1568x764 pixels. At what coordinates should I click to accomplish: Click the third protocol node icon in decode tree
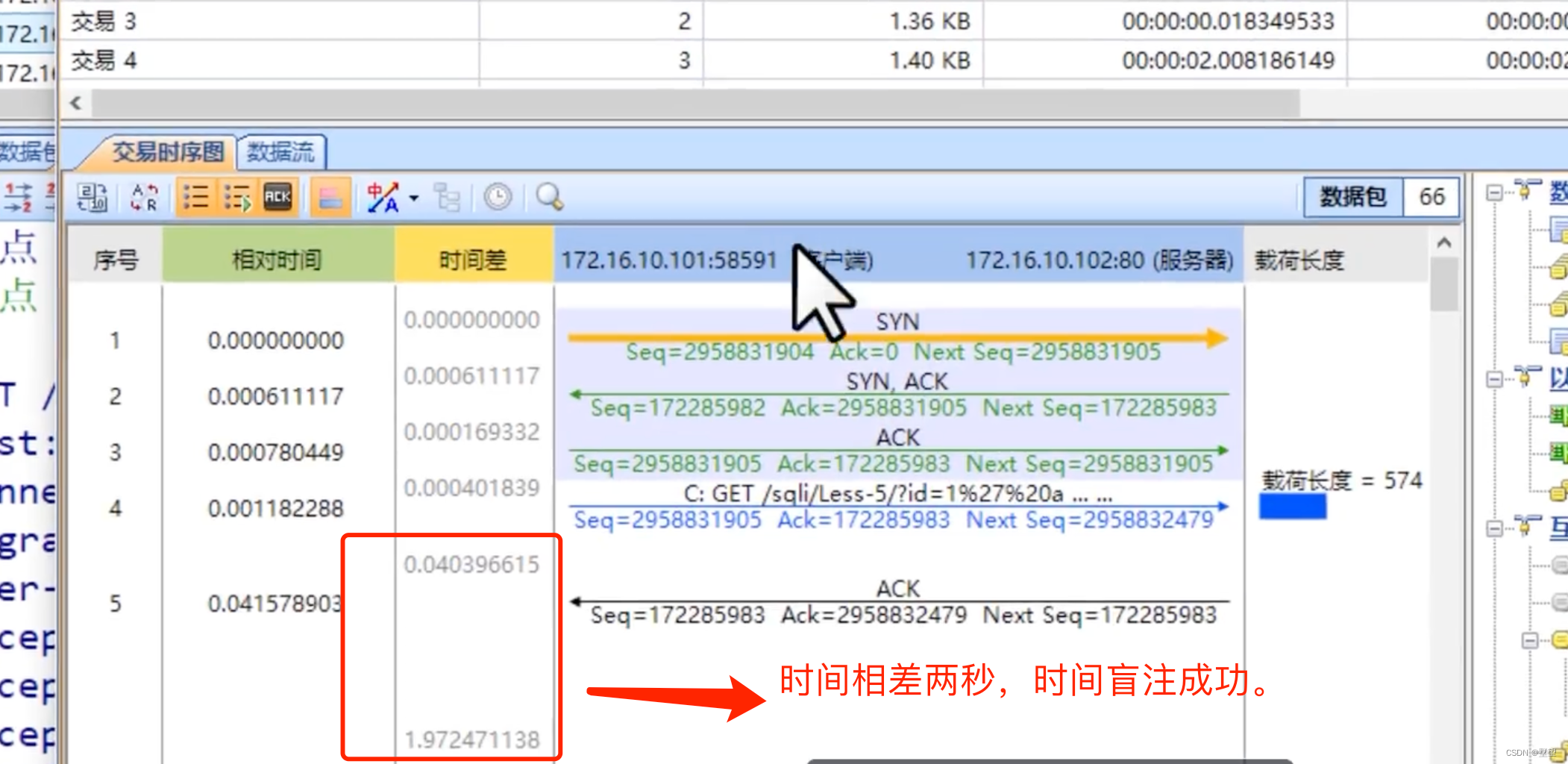pos(1526,525)
